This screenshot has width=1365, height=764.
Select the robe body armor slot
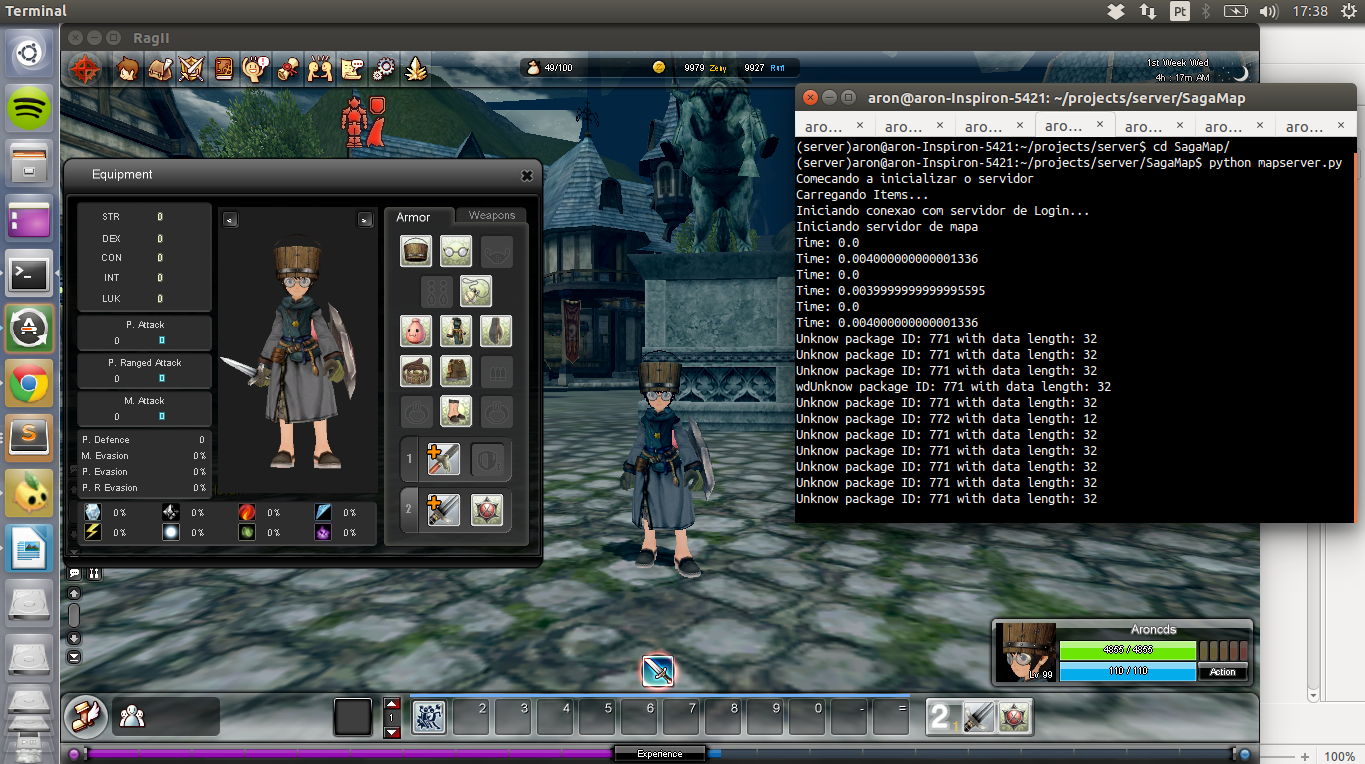(456, 331)
